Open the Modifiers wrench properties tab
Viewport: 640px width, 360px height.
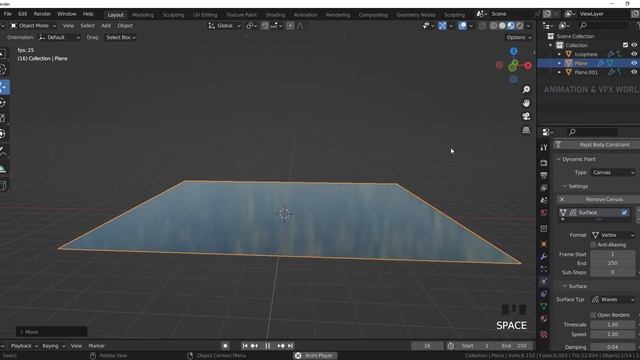544,256
